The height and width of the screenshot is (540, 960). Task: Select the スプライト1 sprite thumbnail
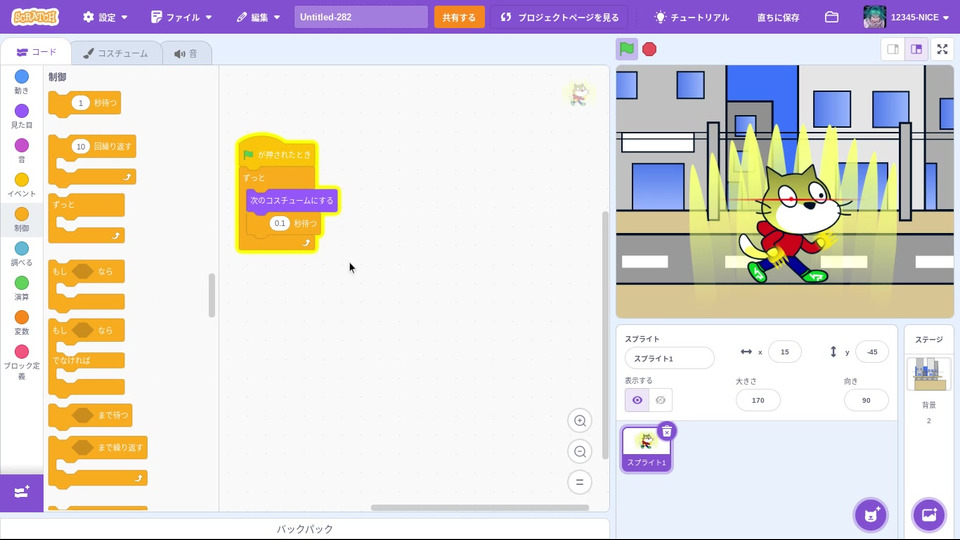(647, 449)
